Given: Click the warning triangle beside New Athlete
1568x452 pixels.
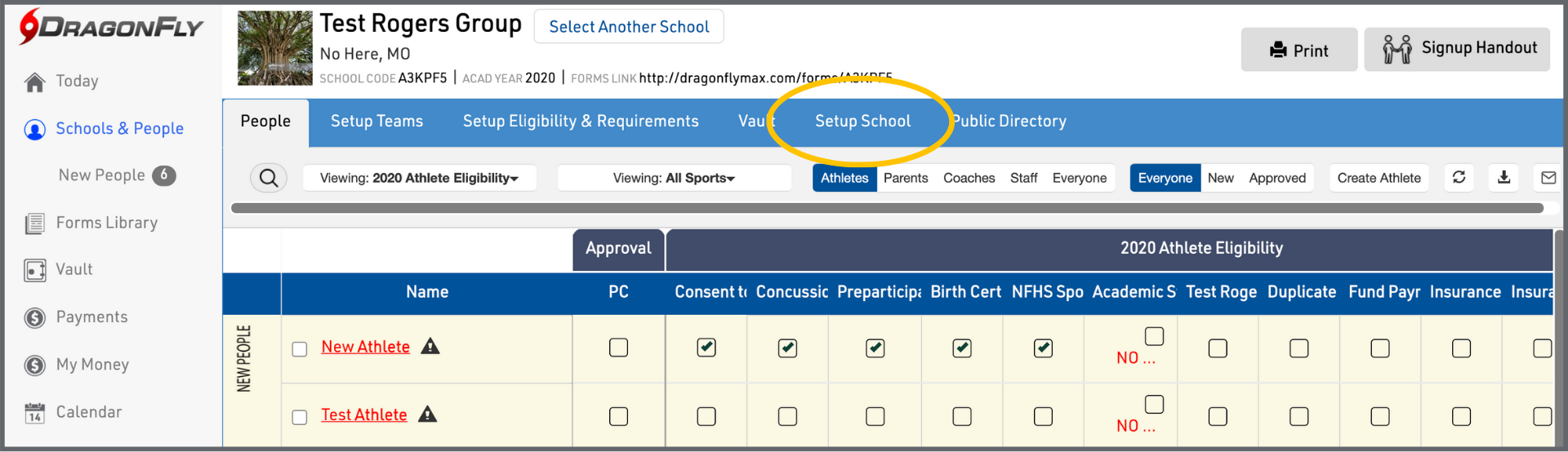Looking at the screenshot, I should pos(430,347).
